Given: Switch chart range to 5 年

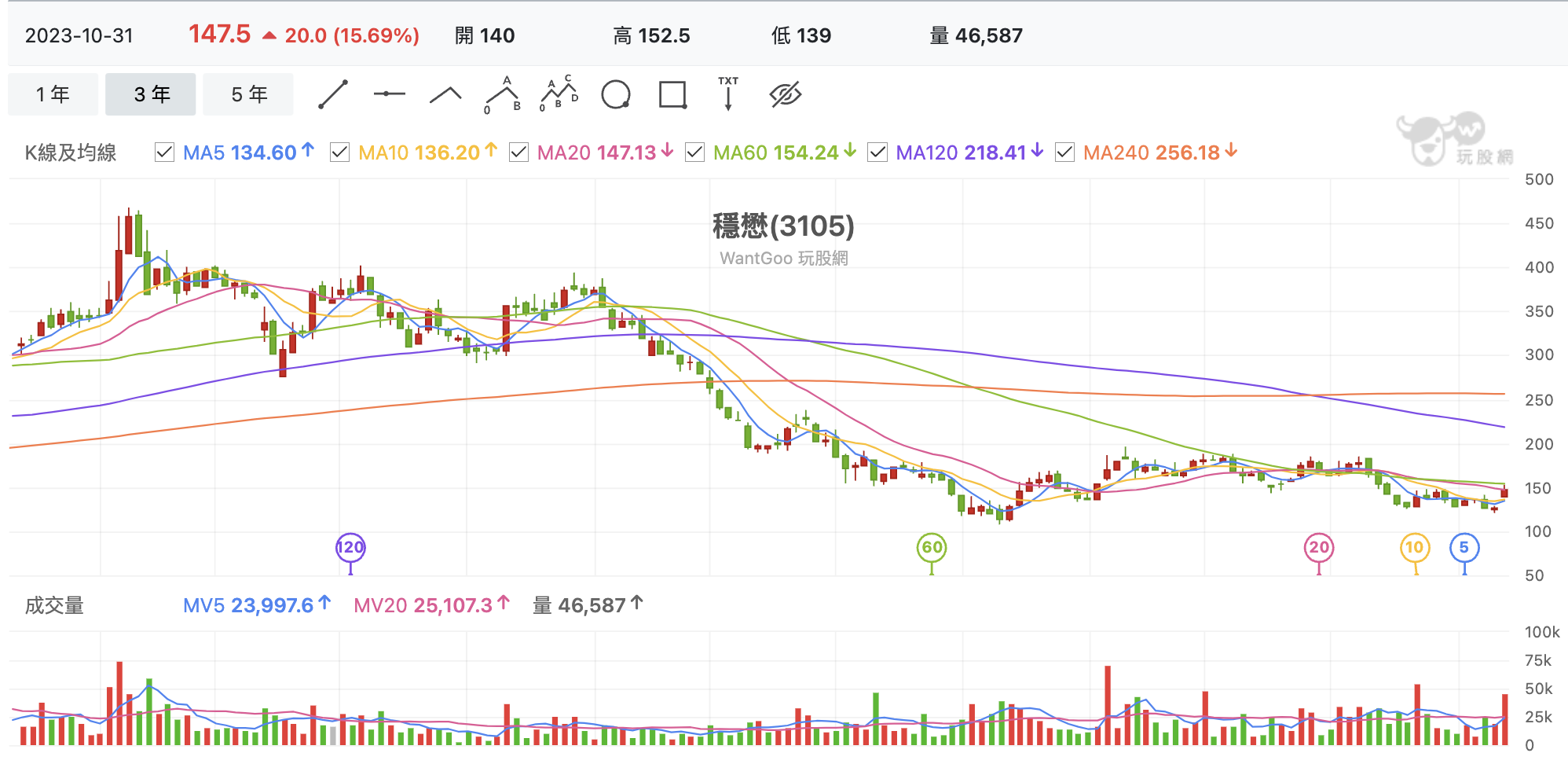Looking at the screenshot, I should coord(248,94).
